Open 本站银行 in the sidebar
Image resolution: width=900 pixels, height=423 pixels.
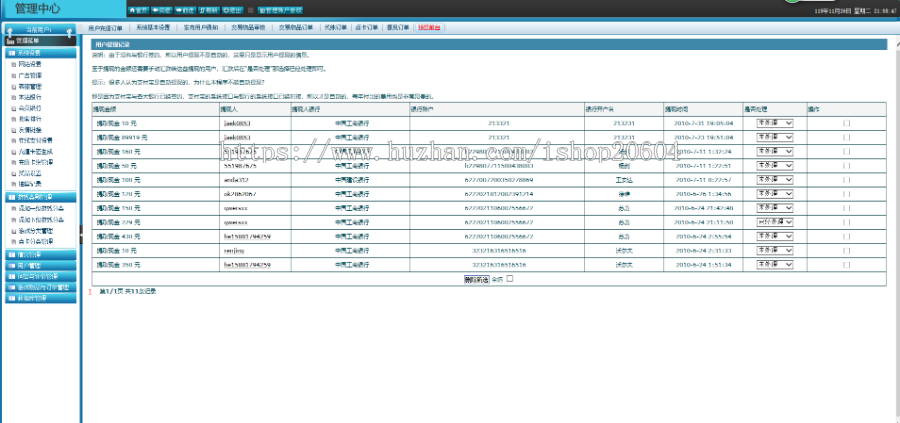29,98
